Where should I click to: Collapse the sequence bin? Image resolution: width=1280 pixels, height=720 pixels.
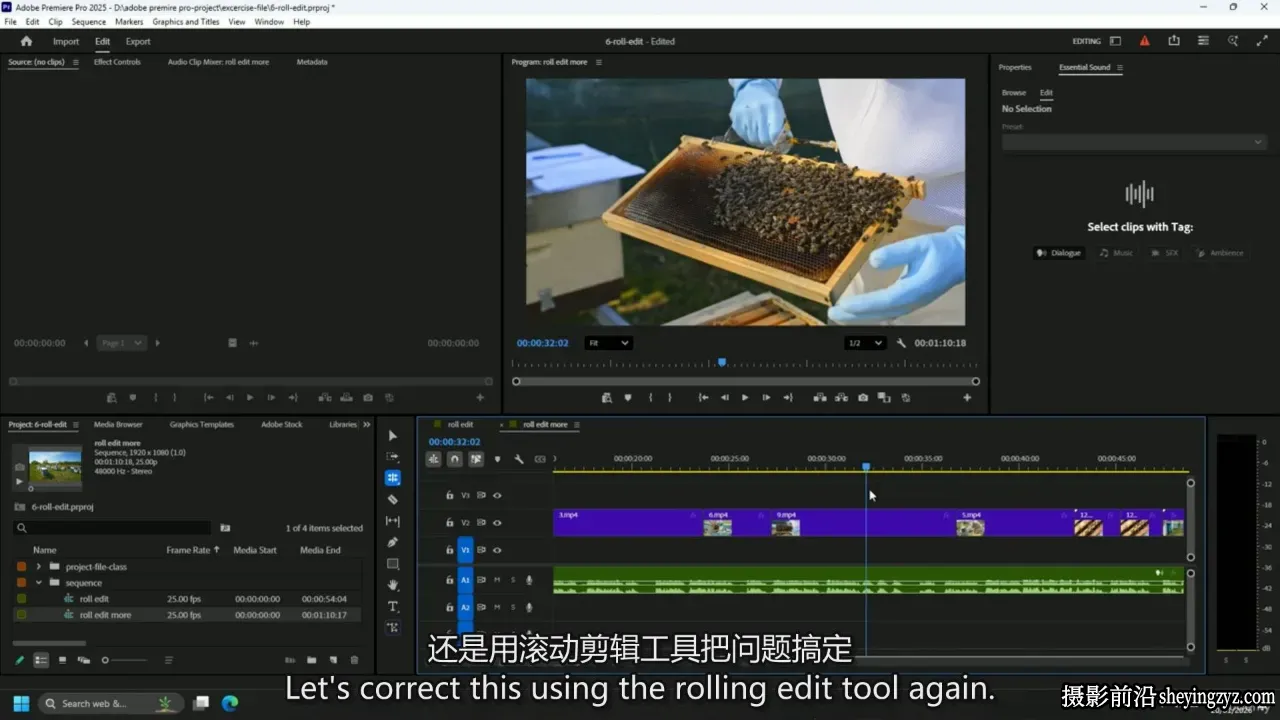38,582
